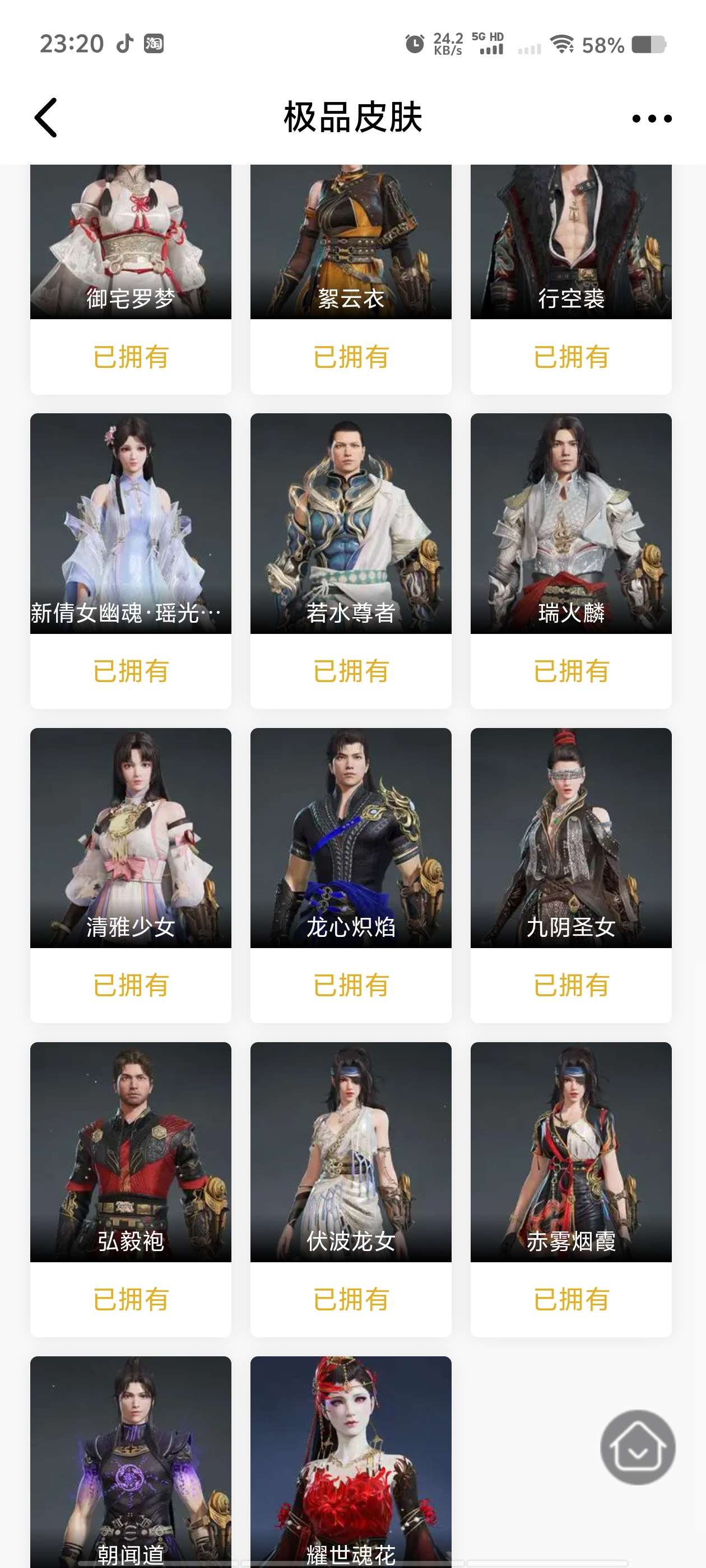Open the 耀世魂花 skin thumbnail
The width and height of the screenshot is (706, 1568).
(x=351, y=1462)
